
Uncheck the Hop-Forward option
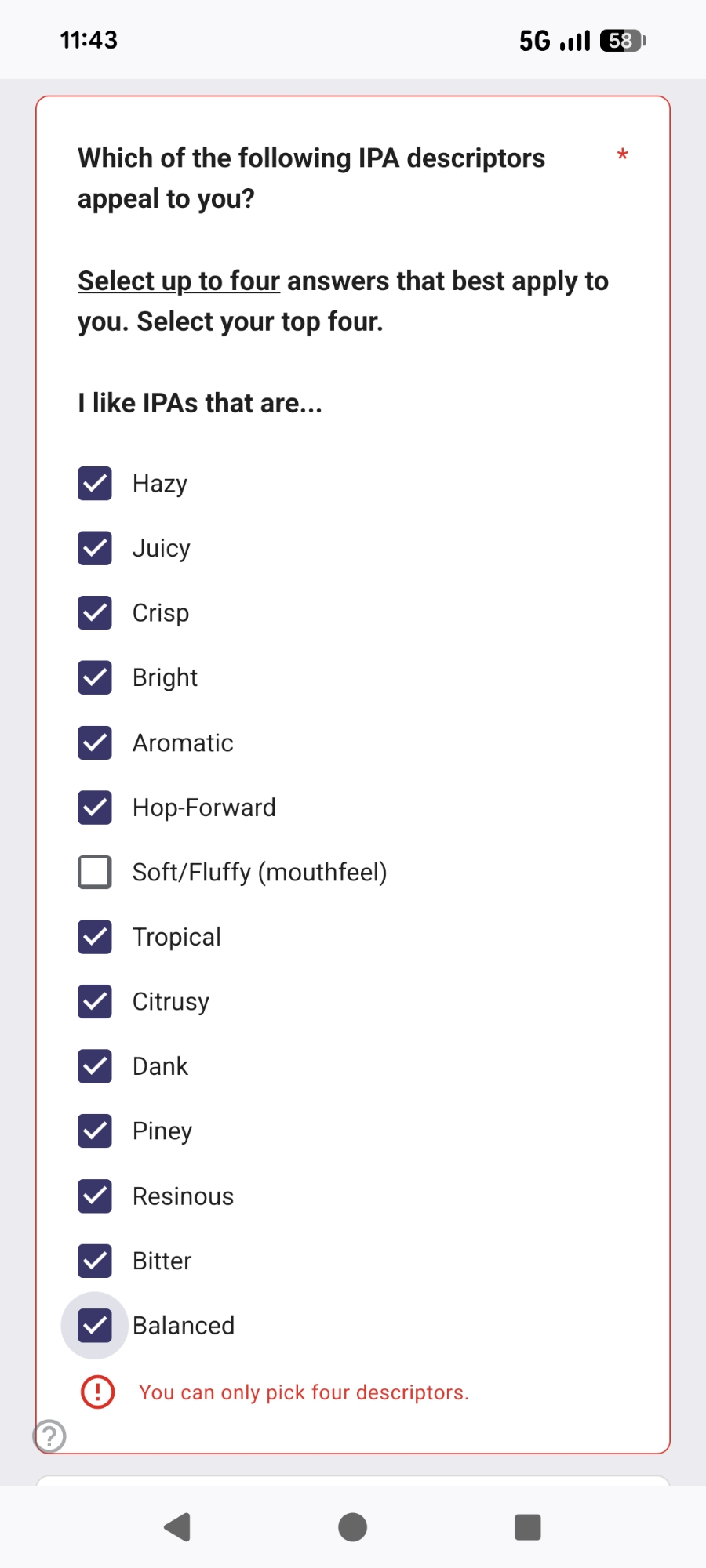(x=95, y=808)
